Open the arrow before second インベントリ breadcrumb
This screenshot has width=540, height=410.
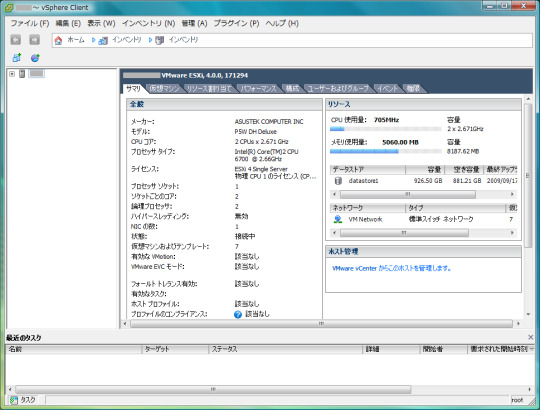(150, 40)
